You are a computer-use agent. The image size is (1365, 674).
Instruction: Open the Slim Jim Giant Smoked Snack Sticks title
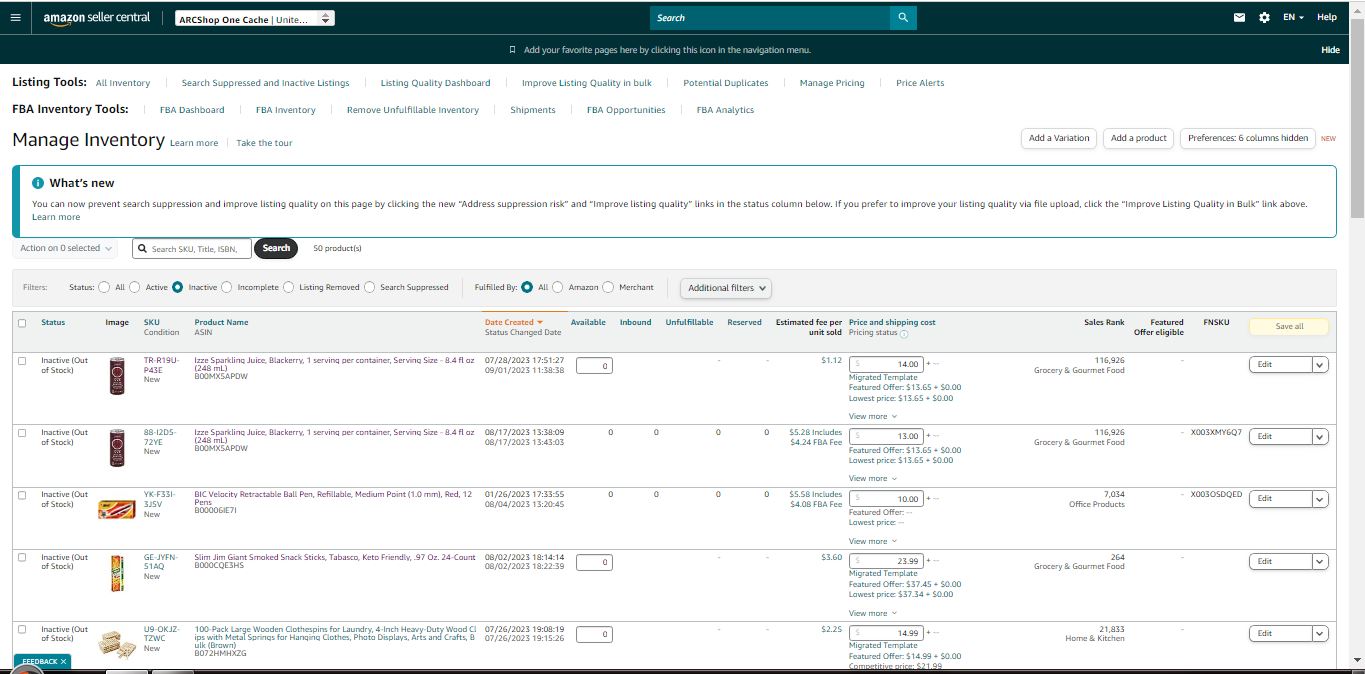335,556
